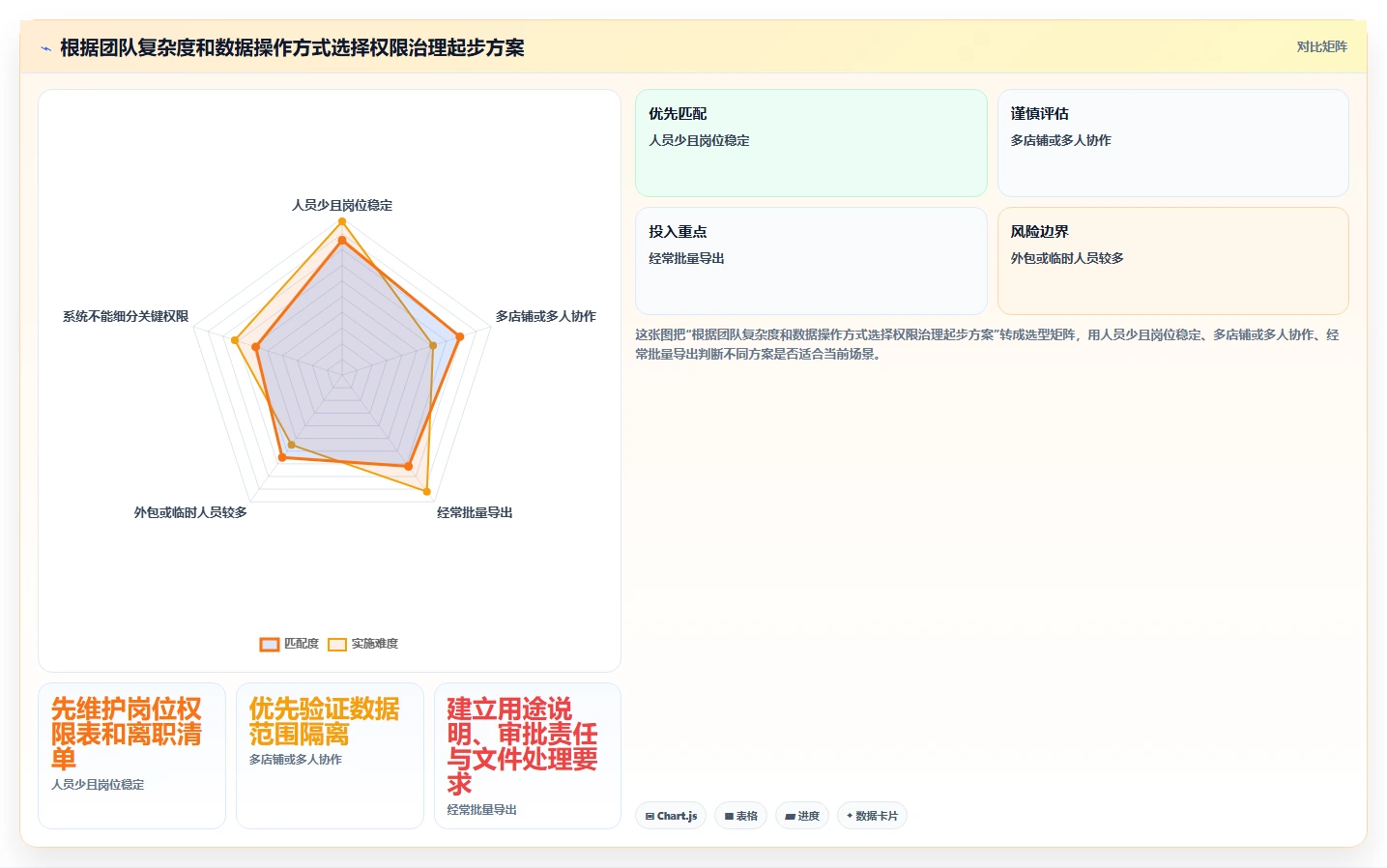Select the 表格 tag chip
This screenshot has height=868, width=1387.
point(741,816)
